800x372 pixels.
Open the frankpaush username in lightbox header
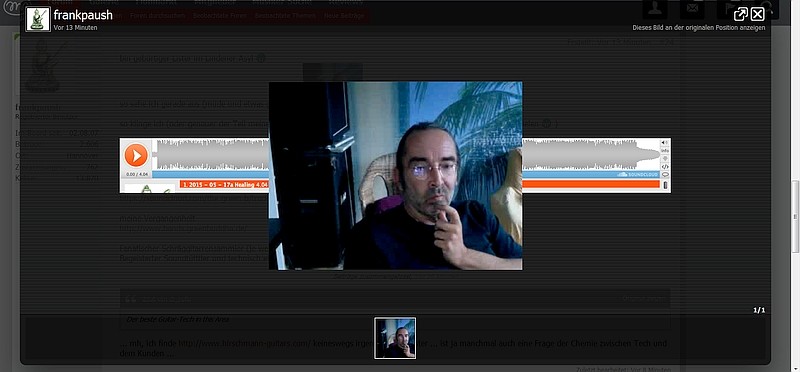(83, 15)
